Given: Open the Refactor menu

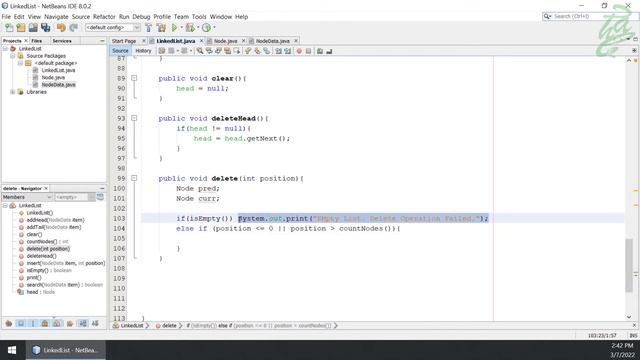Looking at the screenshot, I should (104, 17).
